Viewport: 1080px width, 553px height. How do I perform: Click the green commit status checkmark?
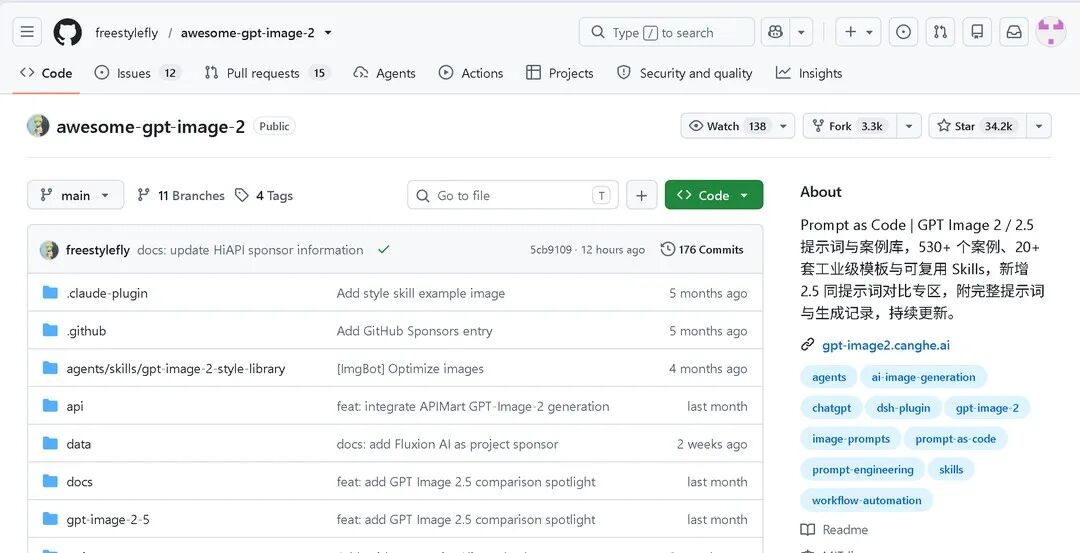(x=384, y=249)
